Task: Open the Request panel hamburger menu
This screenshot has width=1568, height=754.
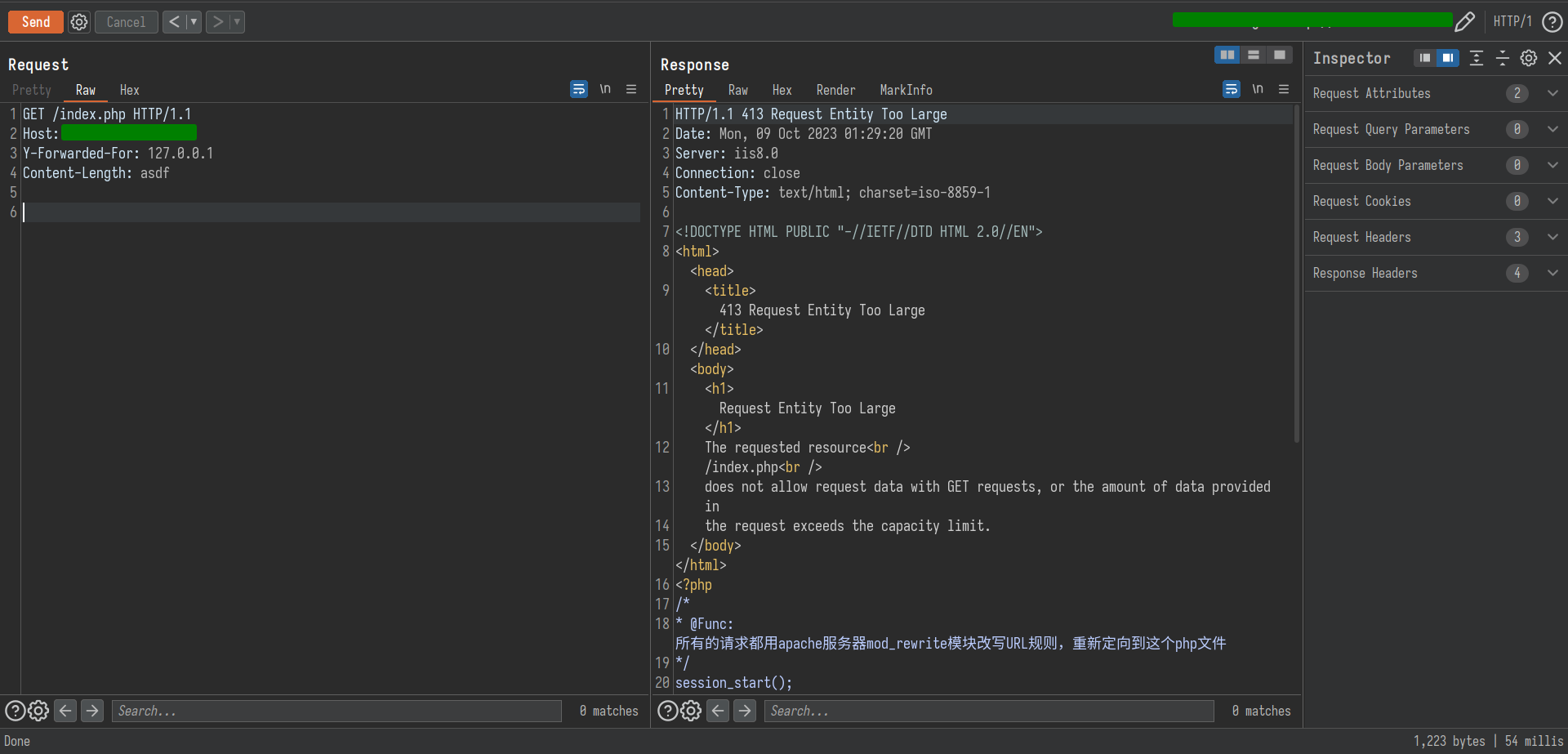Action: tap(631, 89)
